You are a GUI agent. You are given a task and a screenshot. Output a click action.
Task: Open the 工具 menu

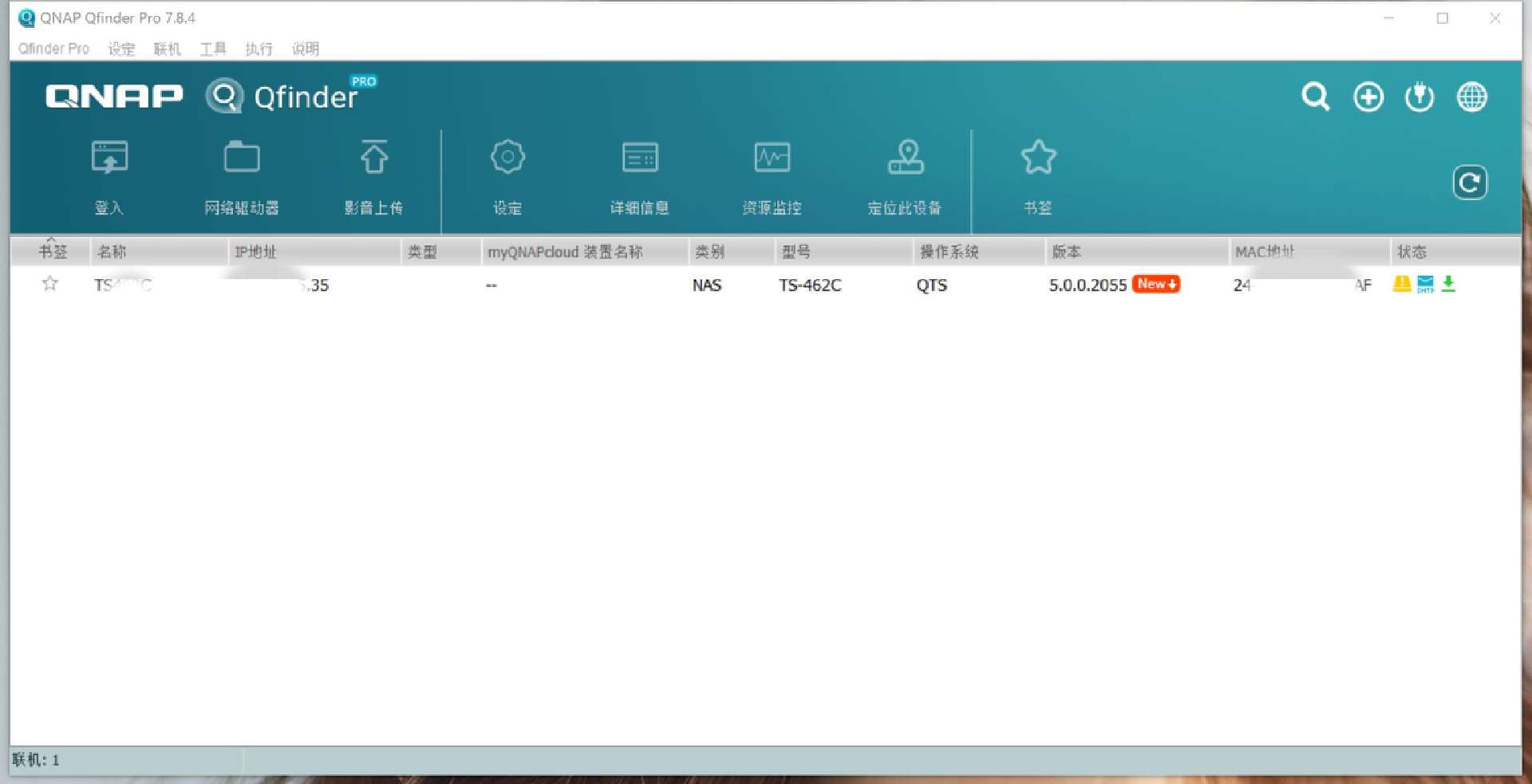[x=211, y=49]
